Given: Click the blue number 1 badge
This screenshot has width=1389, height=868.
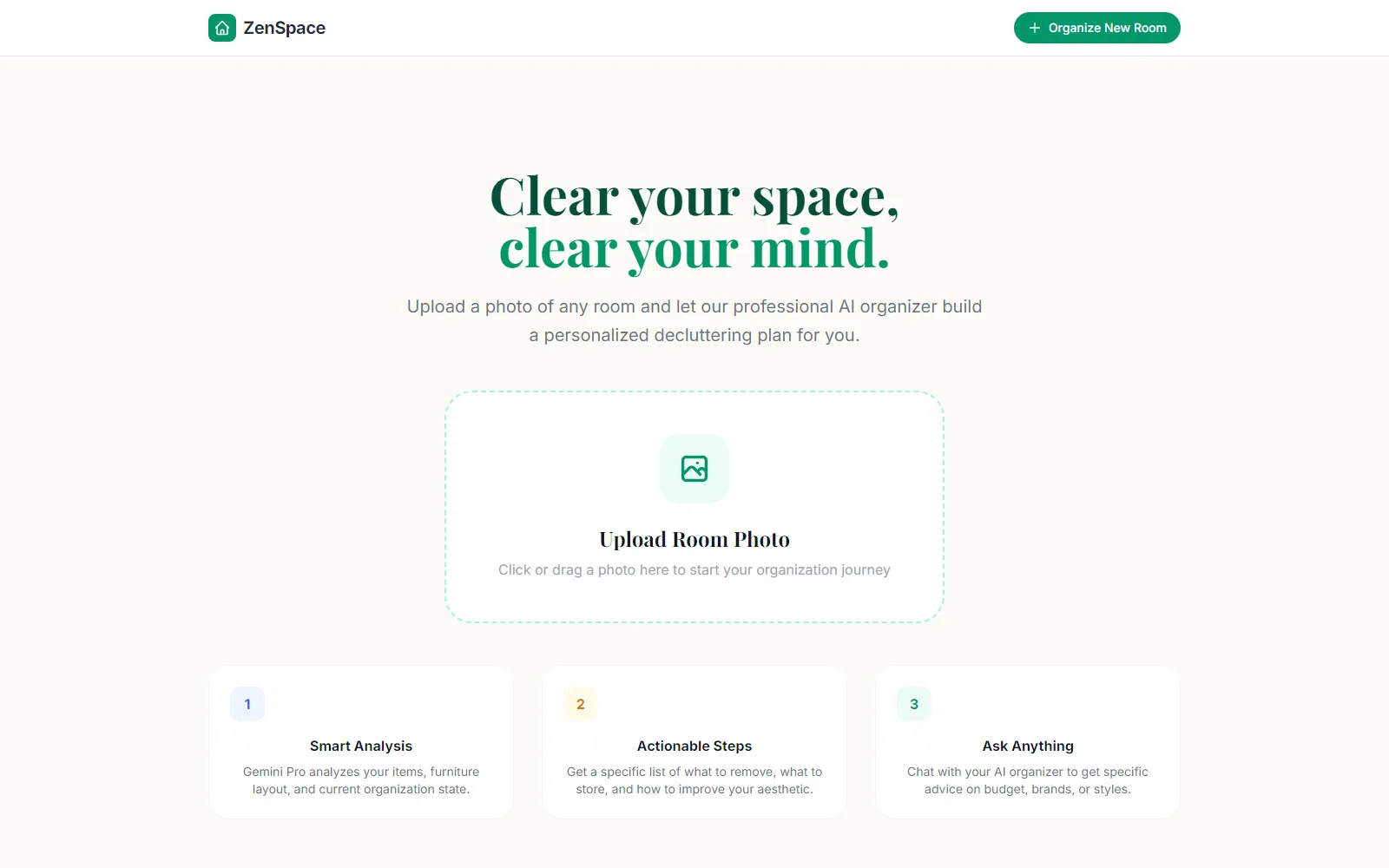Looking at the screenshot, I should point(247,704).
